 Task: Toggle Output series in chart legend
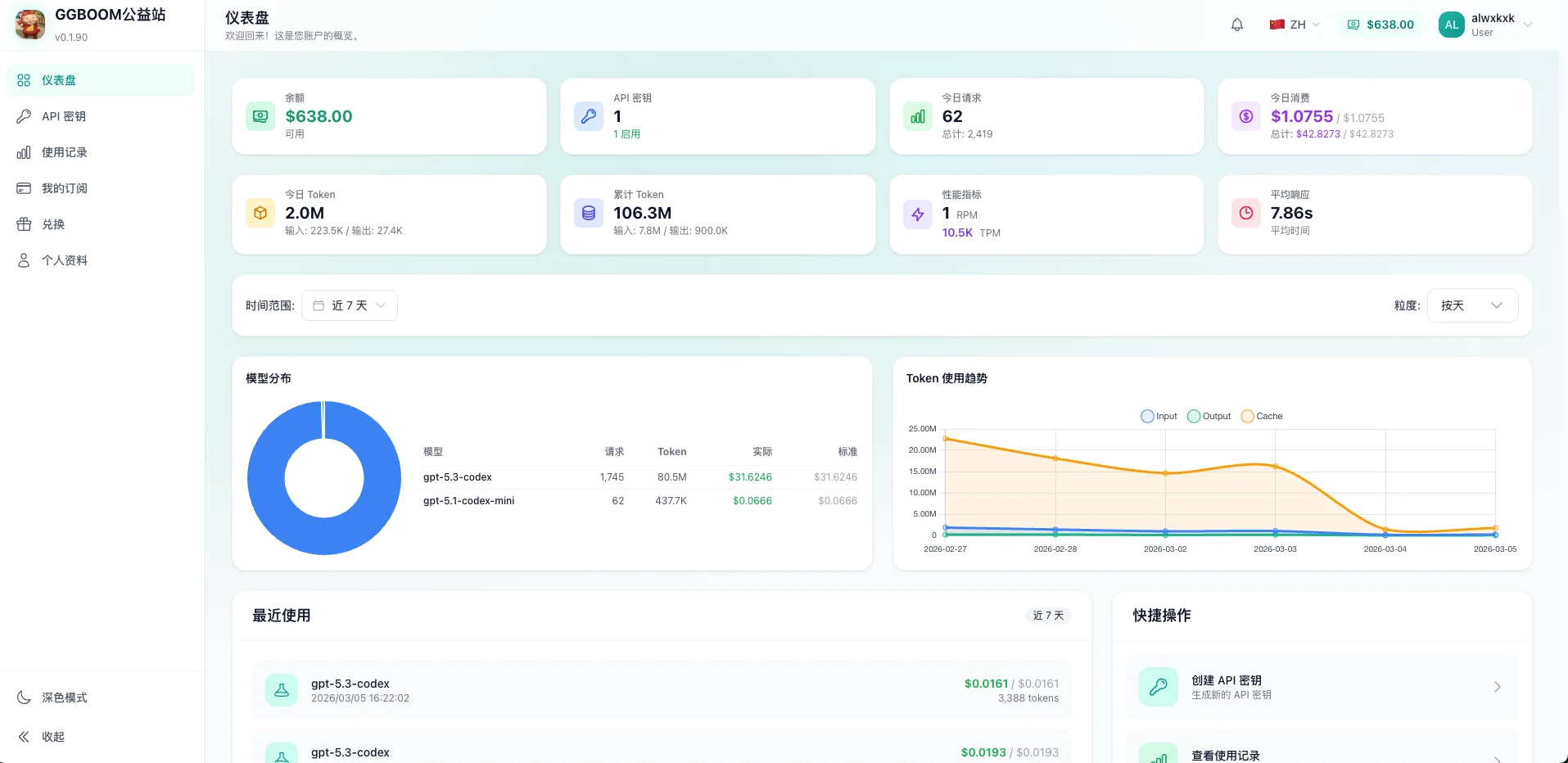pos(1209,416)
